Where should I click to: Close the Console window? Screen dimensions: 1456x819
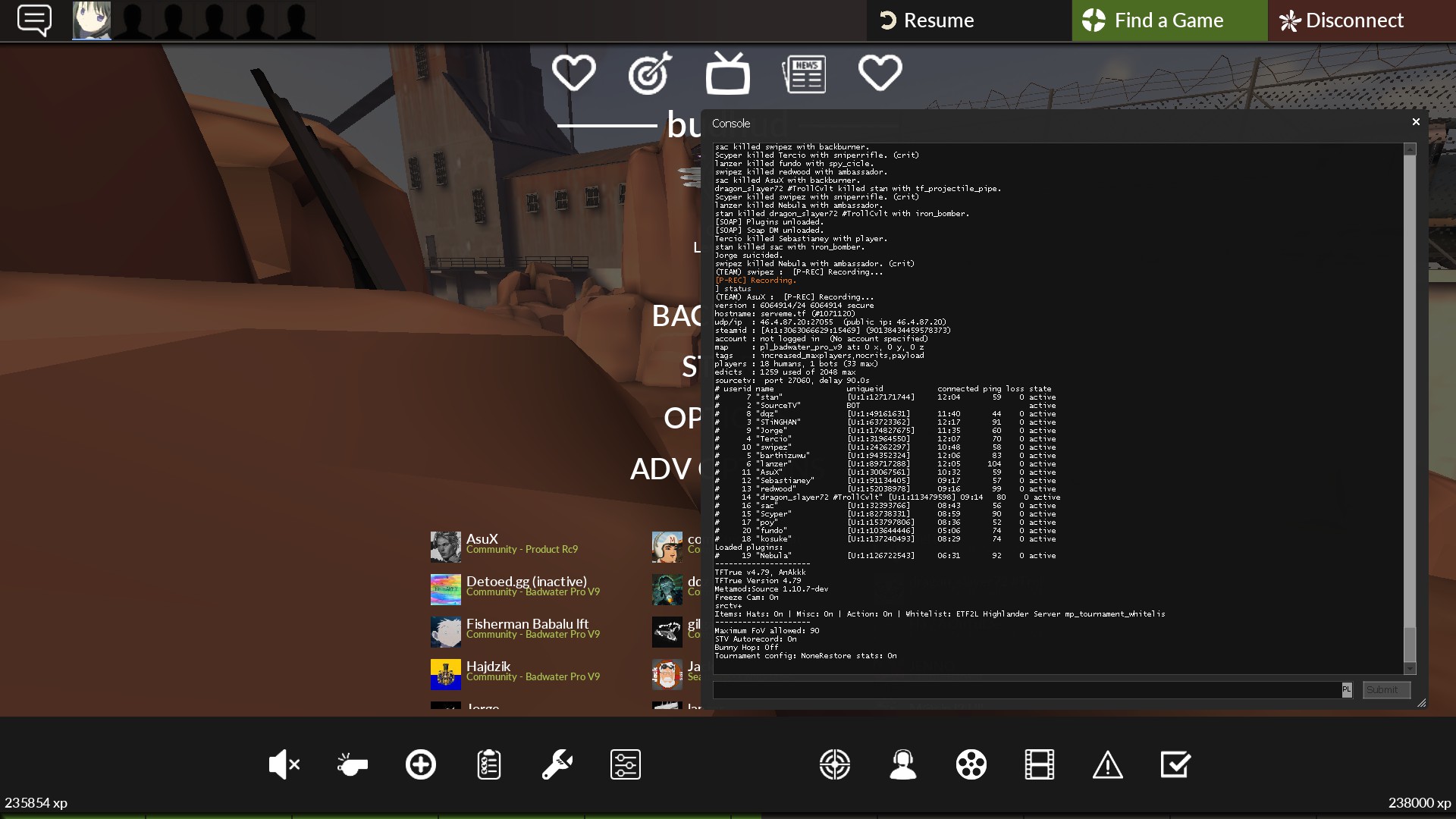1416,122
